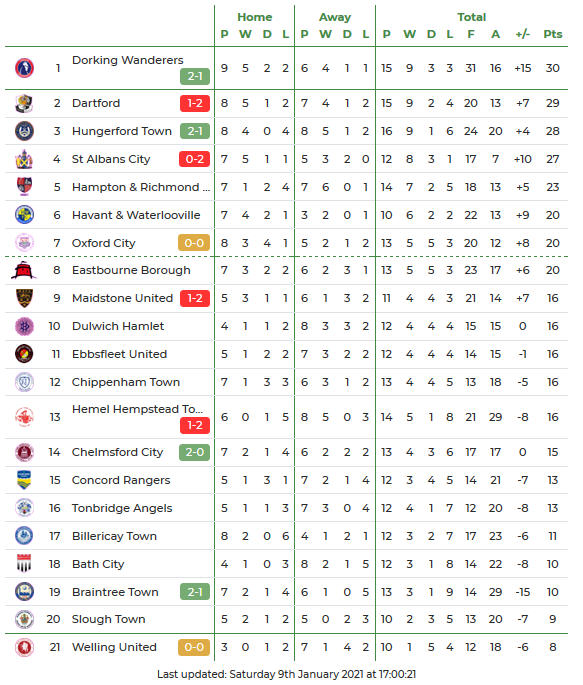Click the Eastbourne Borough red crest
Screen dimensions: 583x685
coord(24,270)
